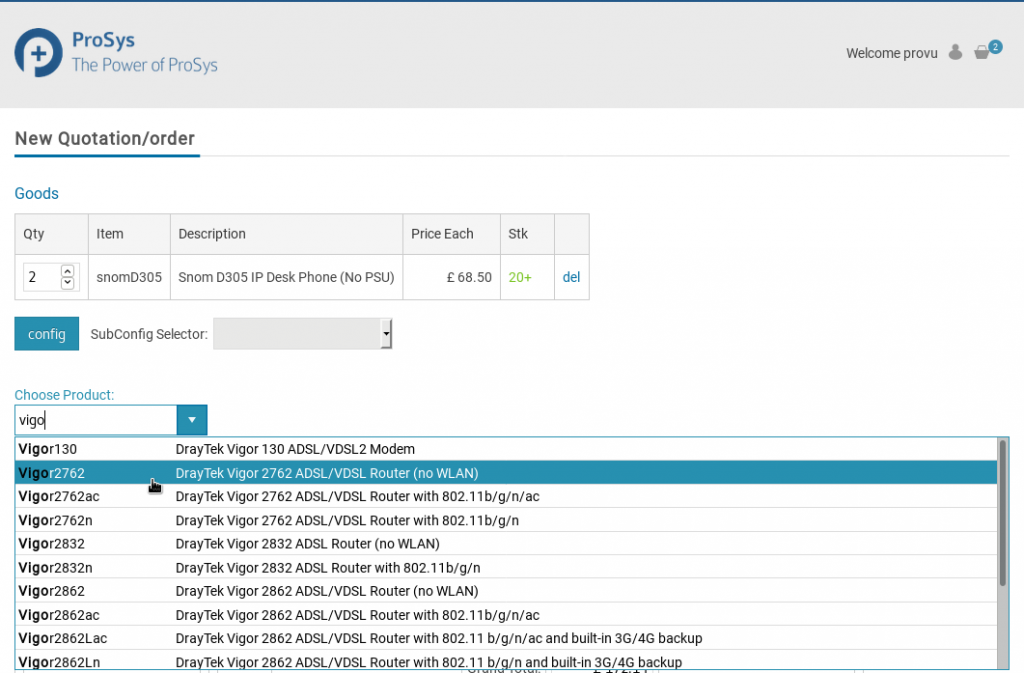Click the snomD305 item cell
The width and height of the screenshot is (1024, 673).
pyautogui.click(x=129, y=277)
